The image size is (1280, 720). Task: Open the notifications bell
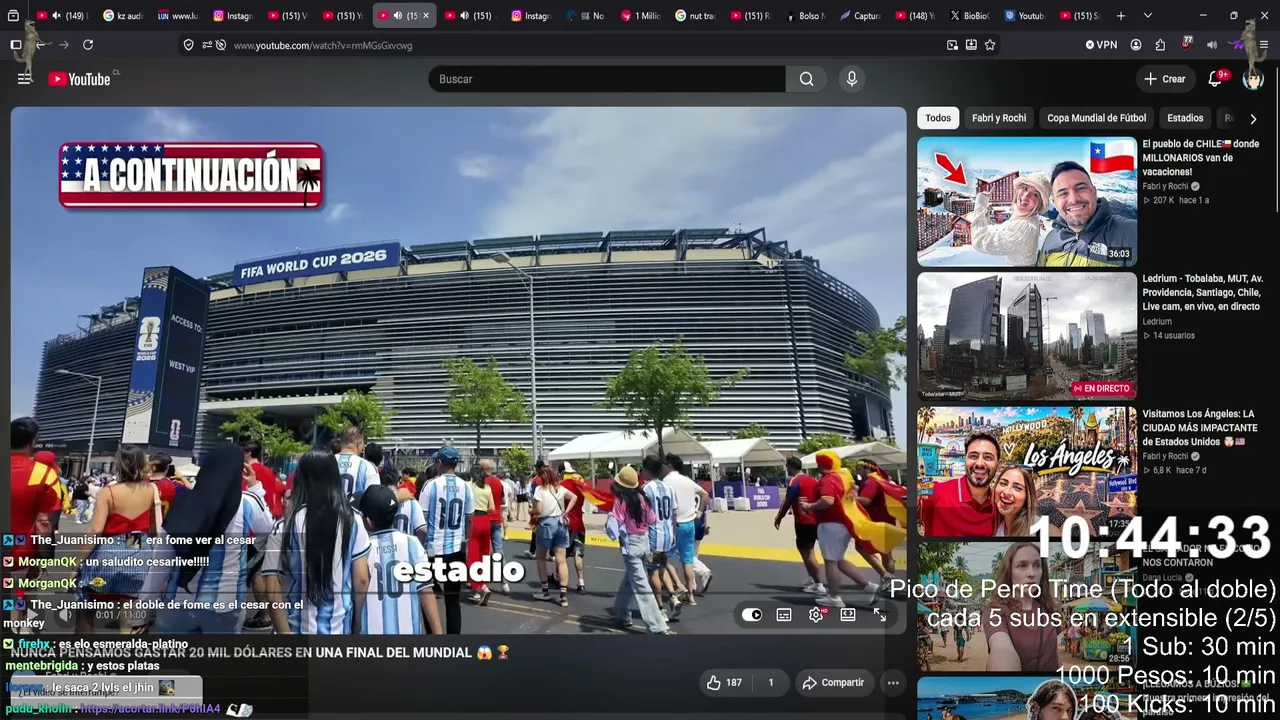point(1216,79)
